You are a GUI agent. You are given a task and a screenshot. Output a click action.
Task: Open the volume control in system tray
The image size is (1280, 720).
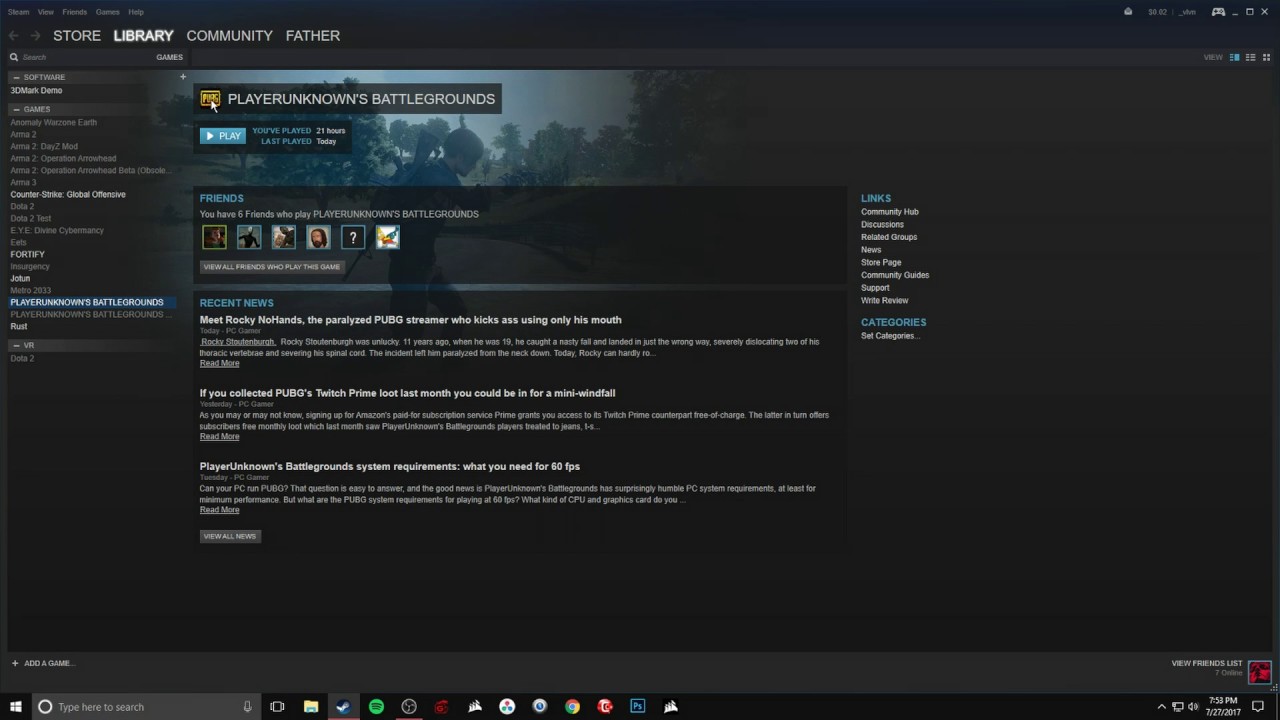(1193, 706)
